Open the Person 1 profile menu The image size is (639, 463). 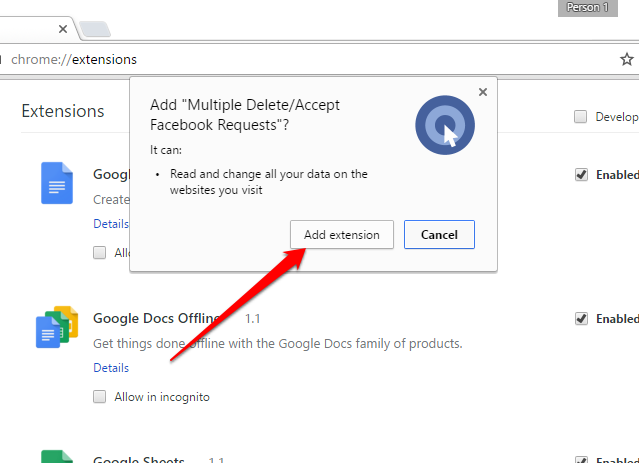(x=588, y=8)
